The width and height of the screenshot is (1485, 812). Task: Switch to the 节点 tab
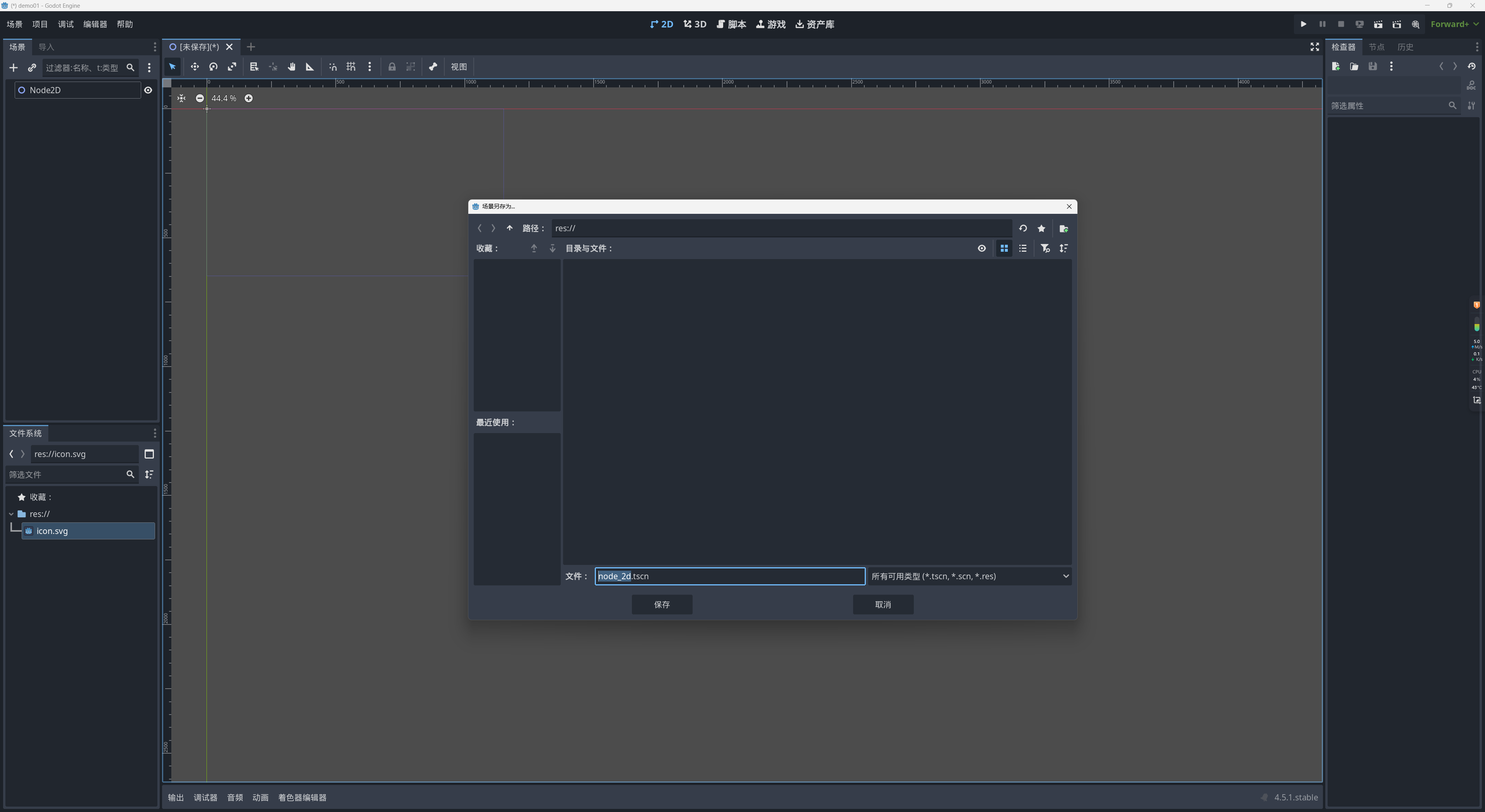click(1376, 47)
